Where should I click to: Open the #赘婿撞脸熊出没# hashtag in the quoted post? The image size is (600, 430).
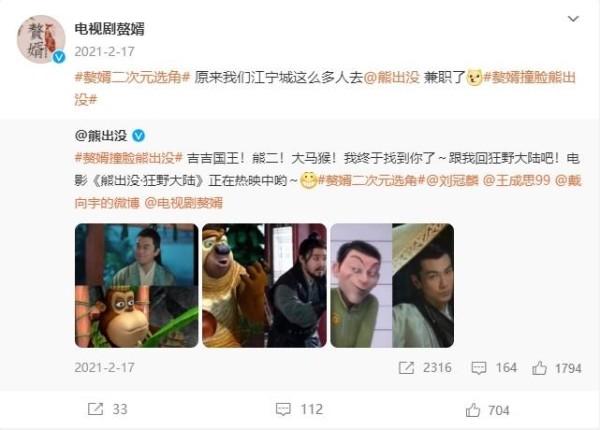[129, 158]
